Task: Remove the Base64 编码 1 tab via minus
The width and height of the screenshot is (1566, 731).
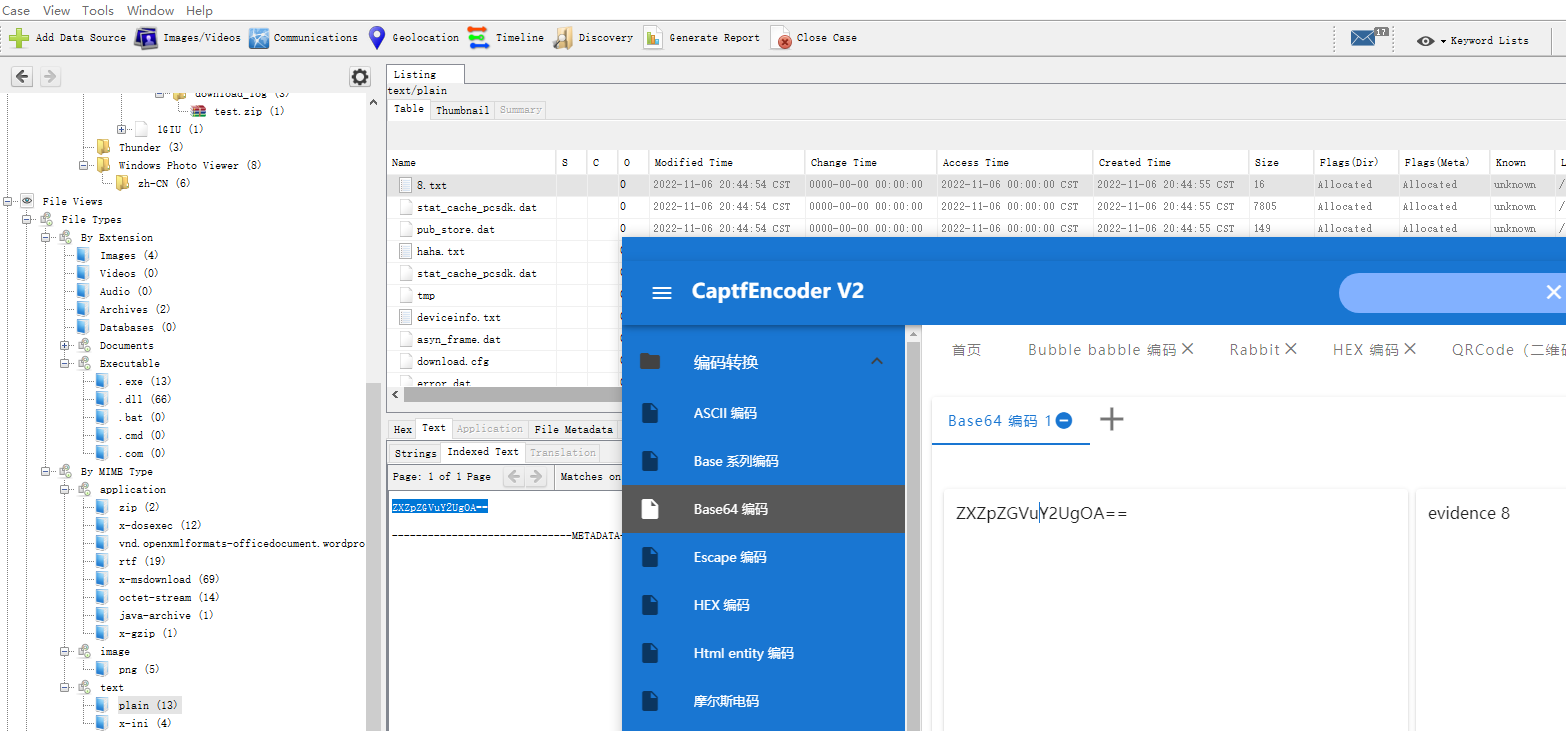Action: click(x=1065, y=421)
